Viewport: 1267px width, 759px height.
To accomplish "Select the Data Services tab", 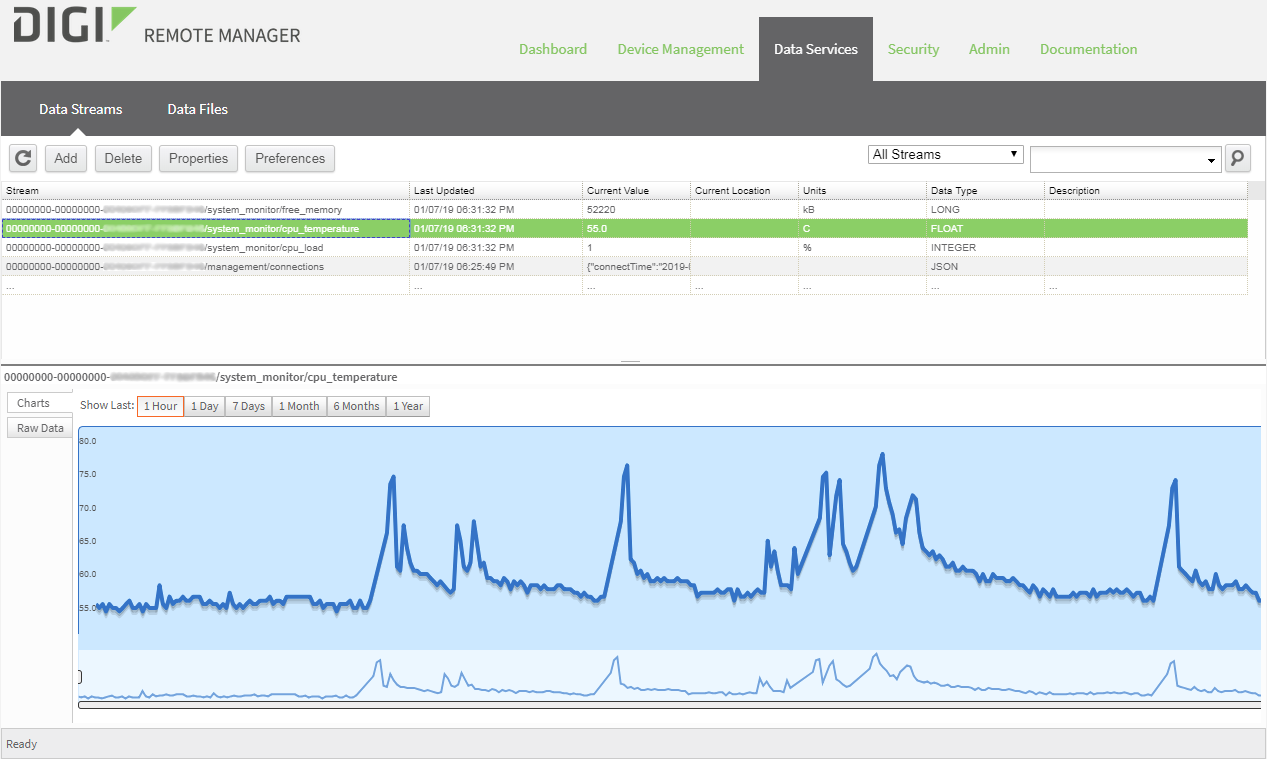I will coord(816,49).
